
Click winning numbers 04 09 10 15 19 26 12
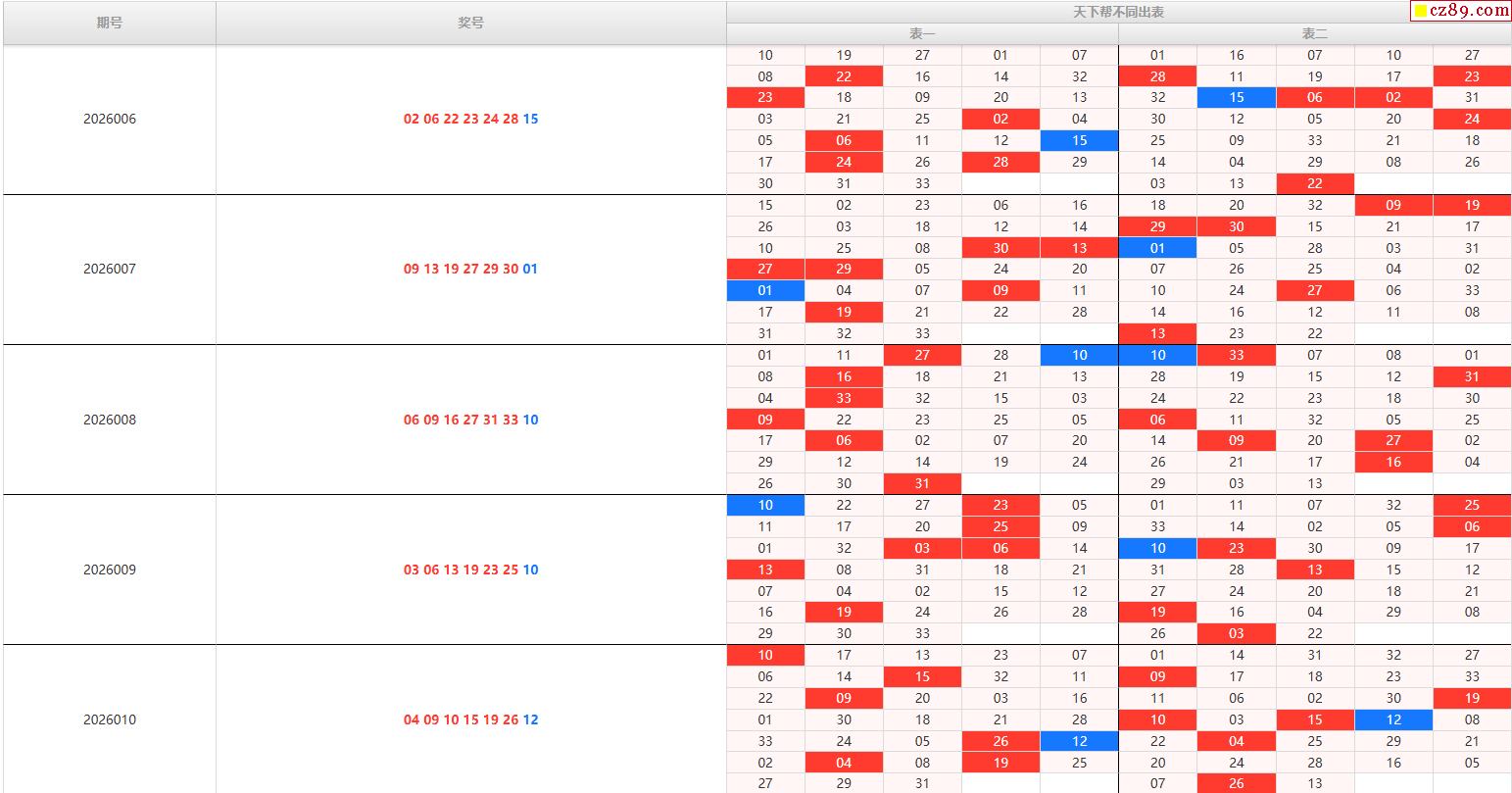(x=470, y=719)
